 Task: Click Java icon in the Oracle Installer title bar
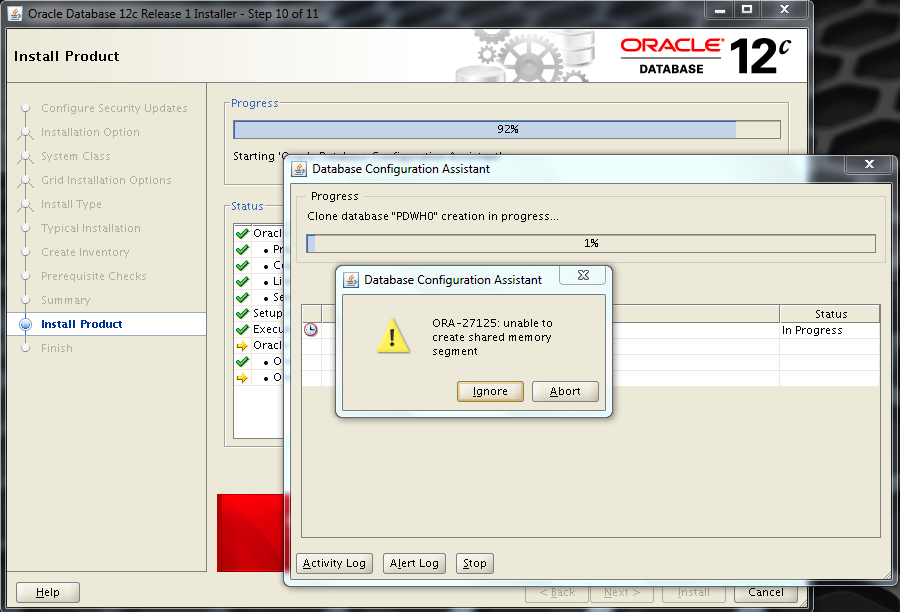click(x=15, y=13)
